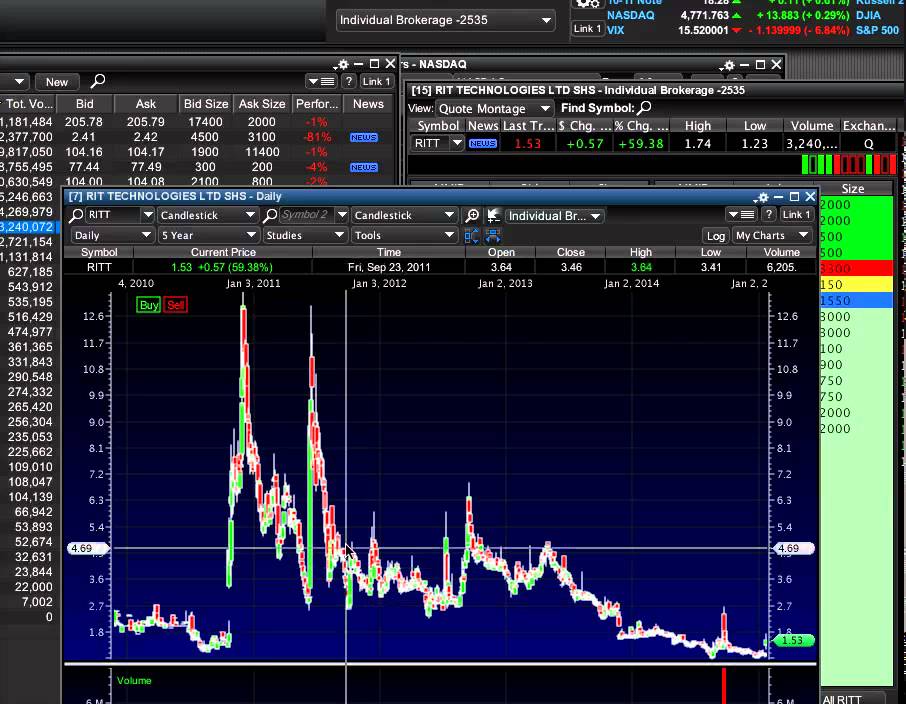Open NEWS badge on the -4% row
The image size is (906, 704).
[363, 168]
